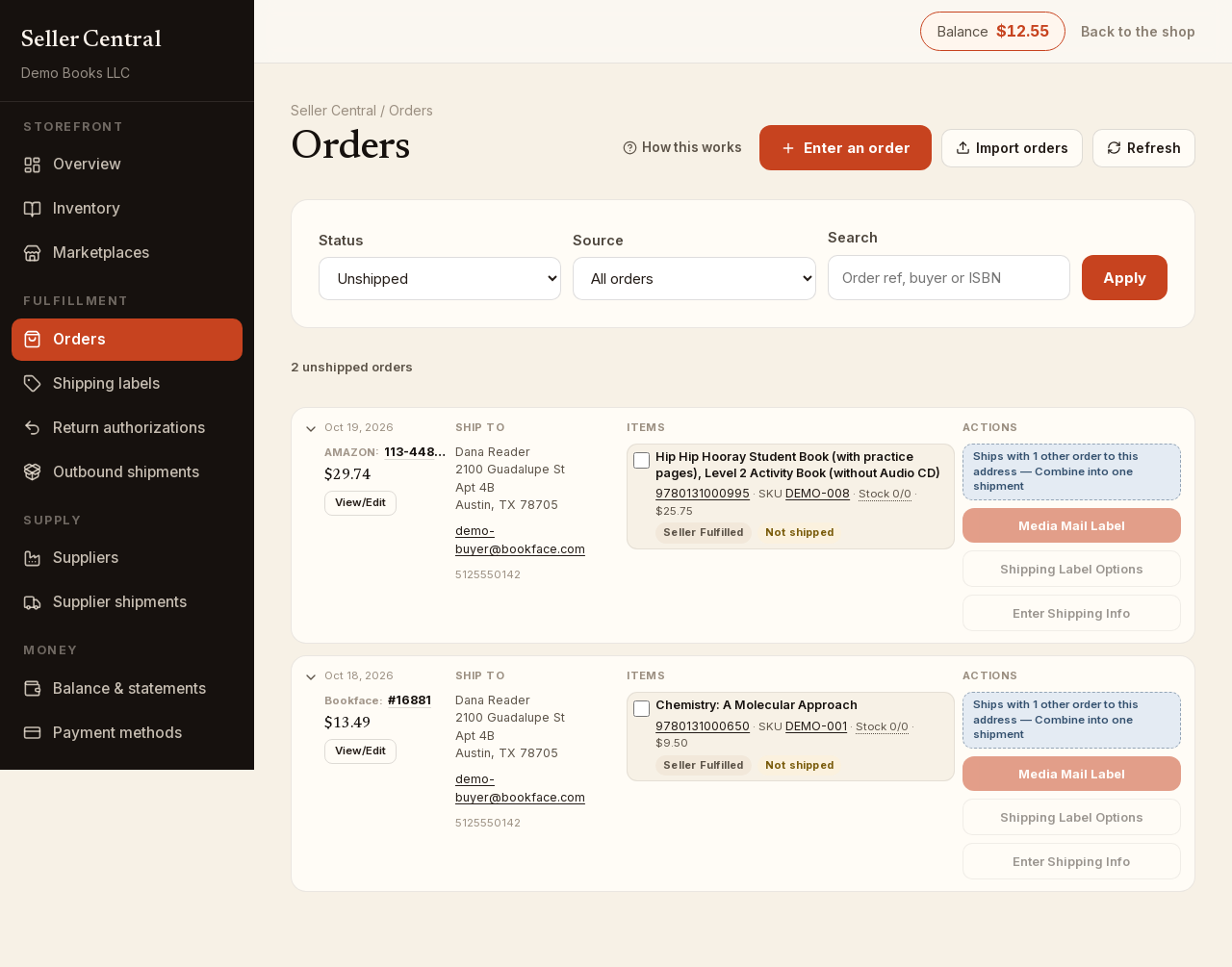Click the Balance $12.55 pill
The image size is (1232, 967).
pos(992,32)
